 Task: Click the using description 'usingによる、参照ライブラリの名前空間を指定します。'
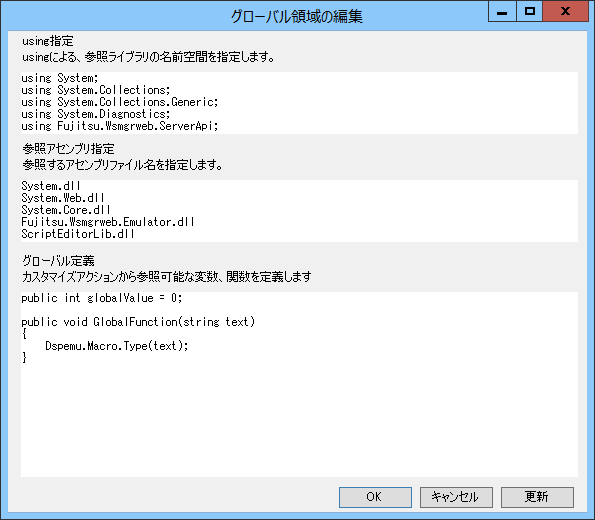pyautogui.click(x=148, y=57)
